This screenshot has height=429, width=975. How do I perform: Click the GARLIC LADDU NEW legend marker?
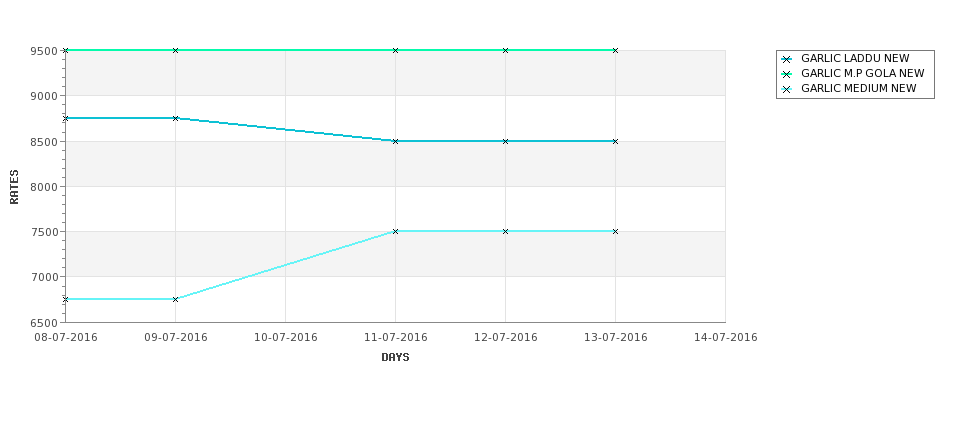(787, 60)
